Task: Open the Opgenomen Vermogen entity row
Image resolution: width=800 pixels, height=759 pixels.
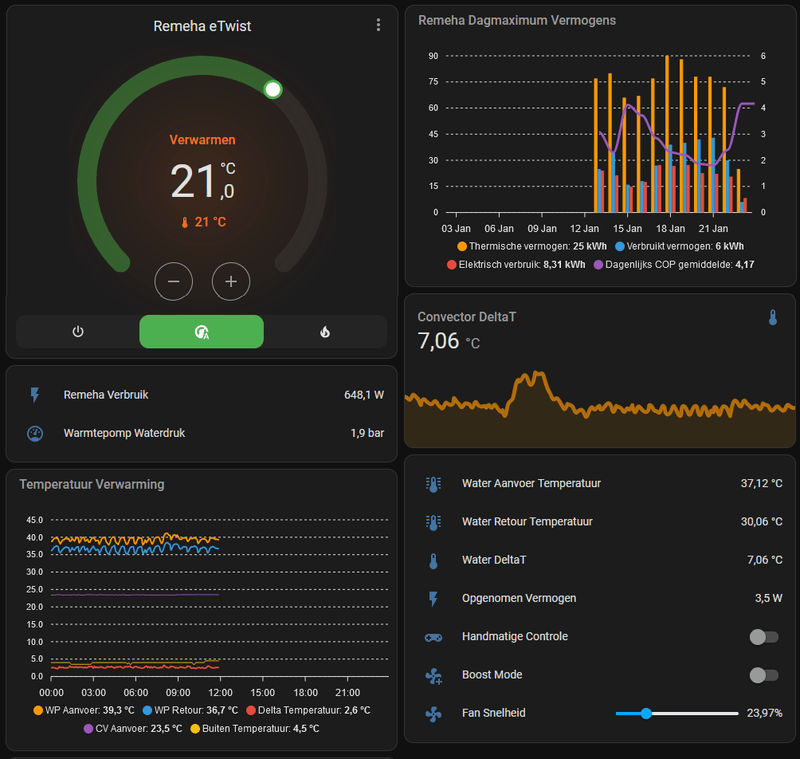Action: tap(600, 598)
